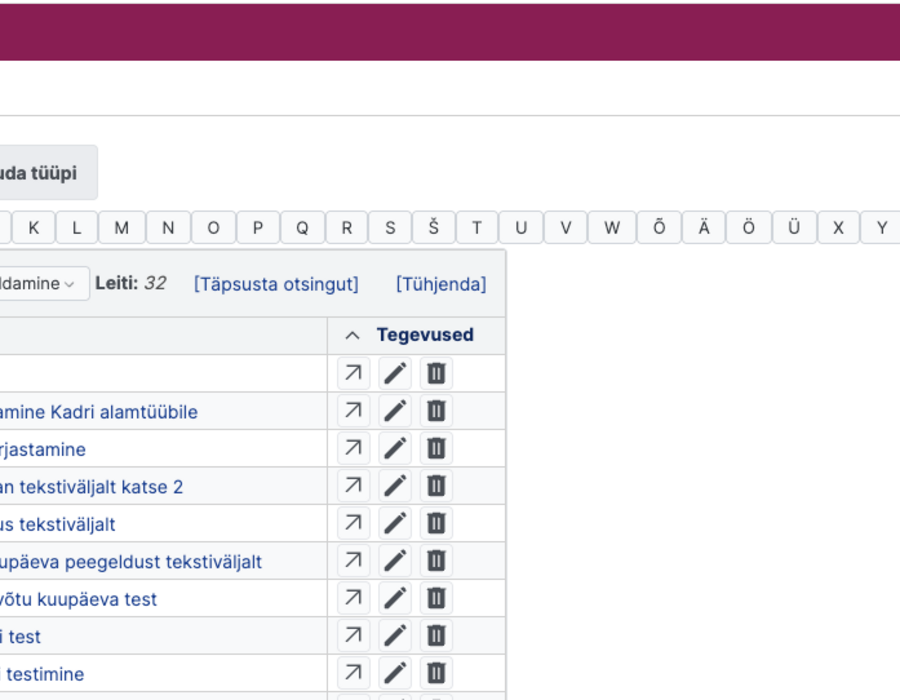900x700 pixels.
Task: Delete the 'us tekstiväljalt' row trash icon
Action: click(x=436, y=523)
